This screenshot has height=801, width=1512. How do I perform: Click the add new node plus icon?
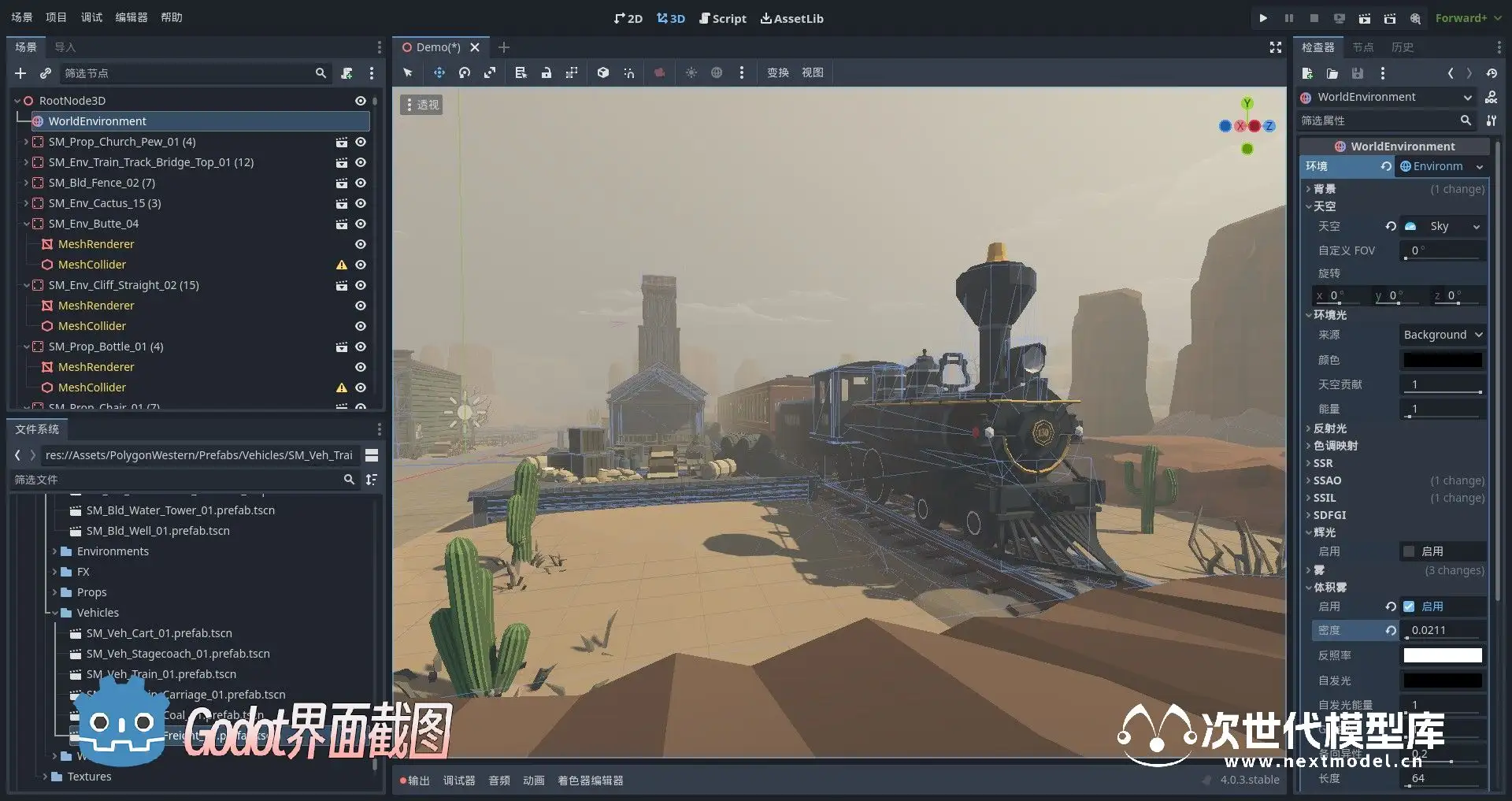(x=20, y=73)
